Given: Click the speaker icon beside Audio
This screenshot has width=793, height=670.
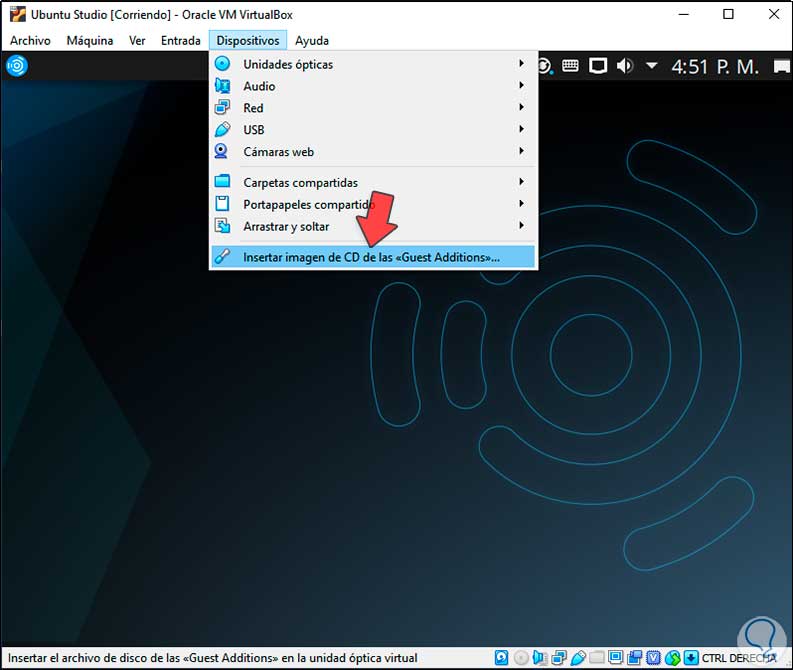Looking at the screenshot, I should point(223,86).
